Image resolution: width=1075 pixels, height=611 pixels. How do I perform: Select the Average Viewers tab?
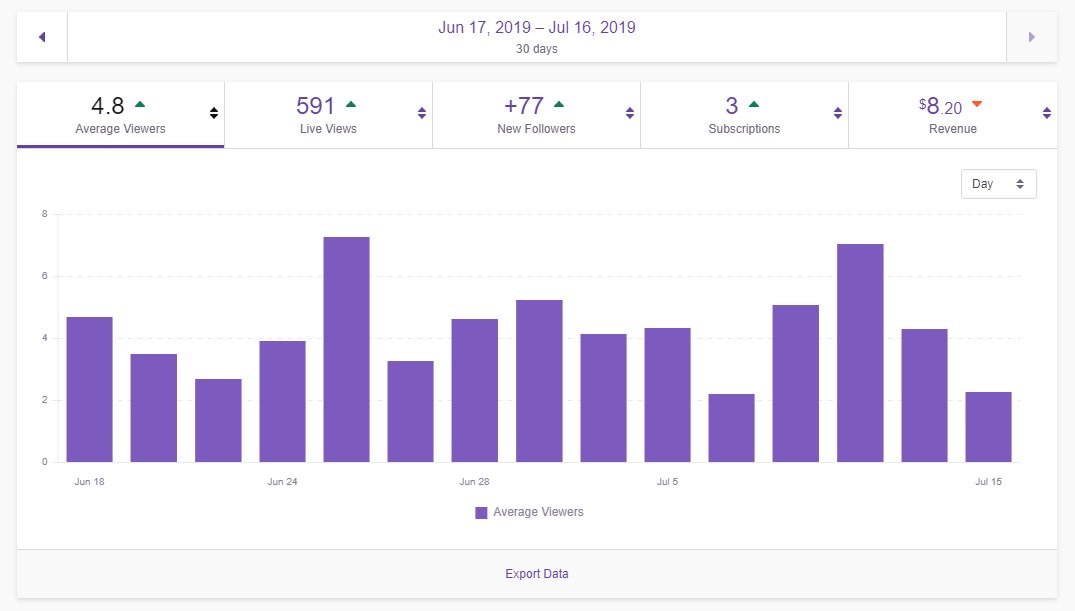(121, 115)
